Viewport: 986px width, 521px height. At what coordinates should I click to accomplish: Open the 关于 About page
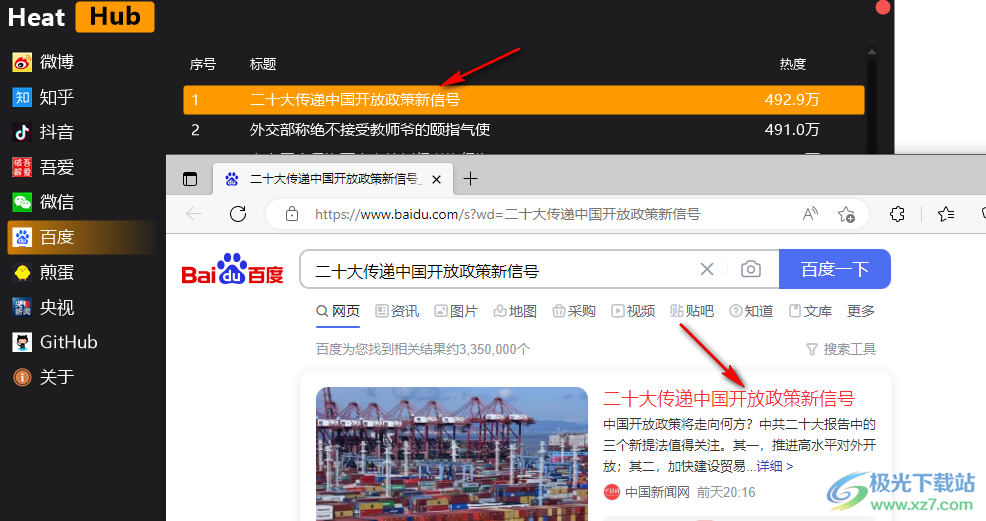coord(44,377)
